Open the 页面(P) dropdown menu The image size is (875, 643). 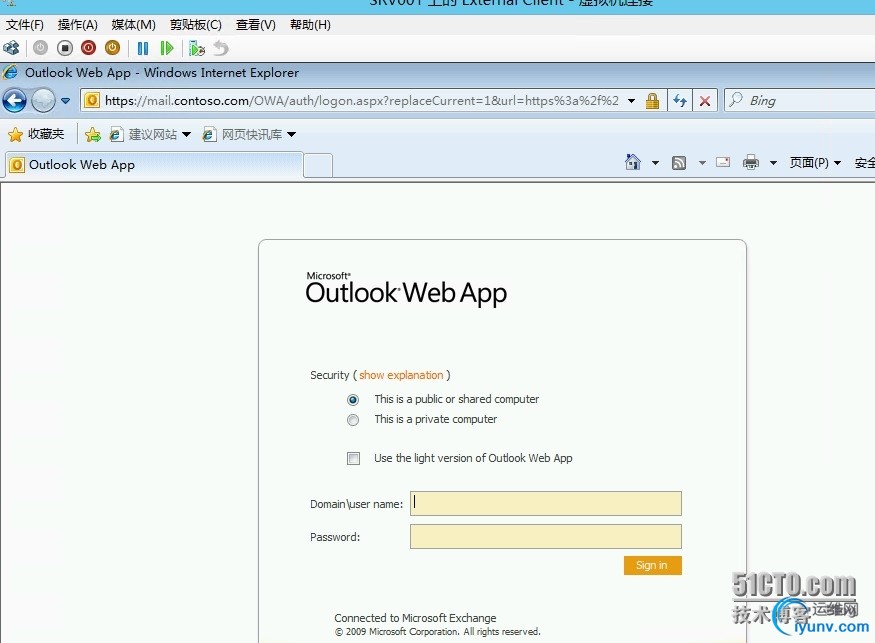[x=815, y=163]
